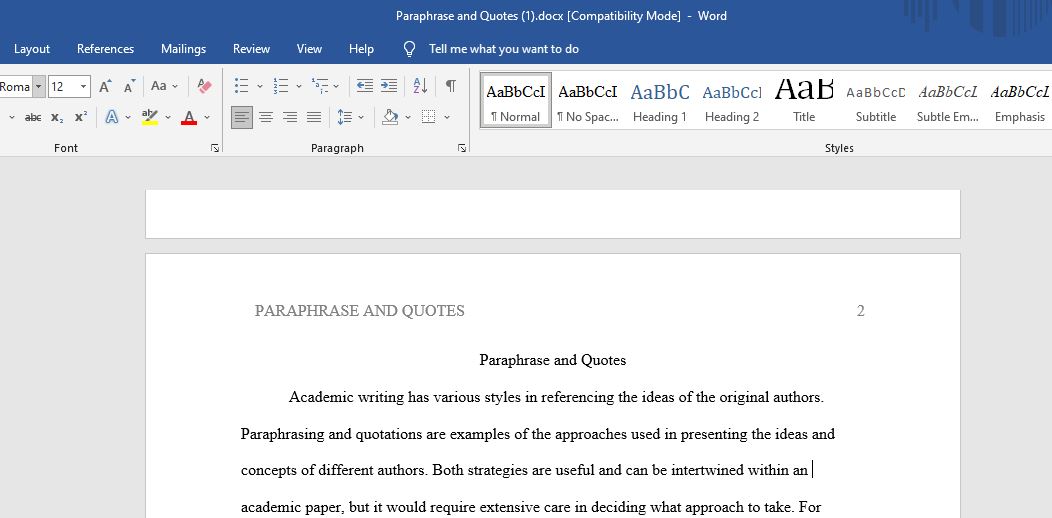
Task: Click the Shading paint bucket icon
Action: coord(390,117)
